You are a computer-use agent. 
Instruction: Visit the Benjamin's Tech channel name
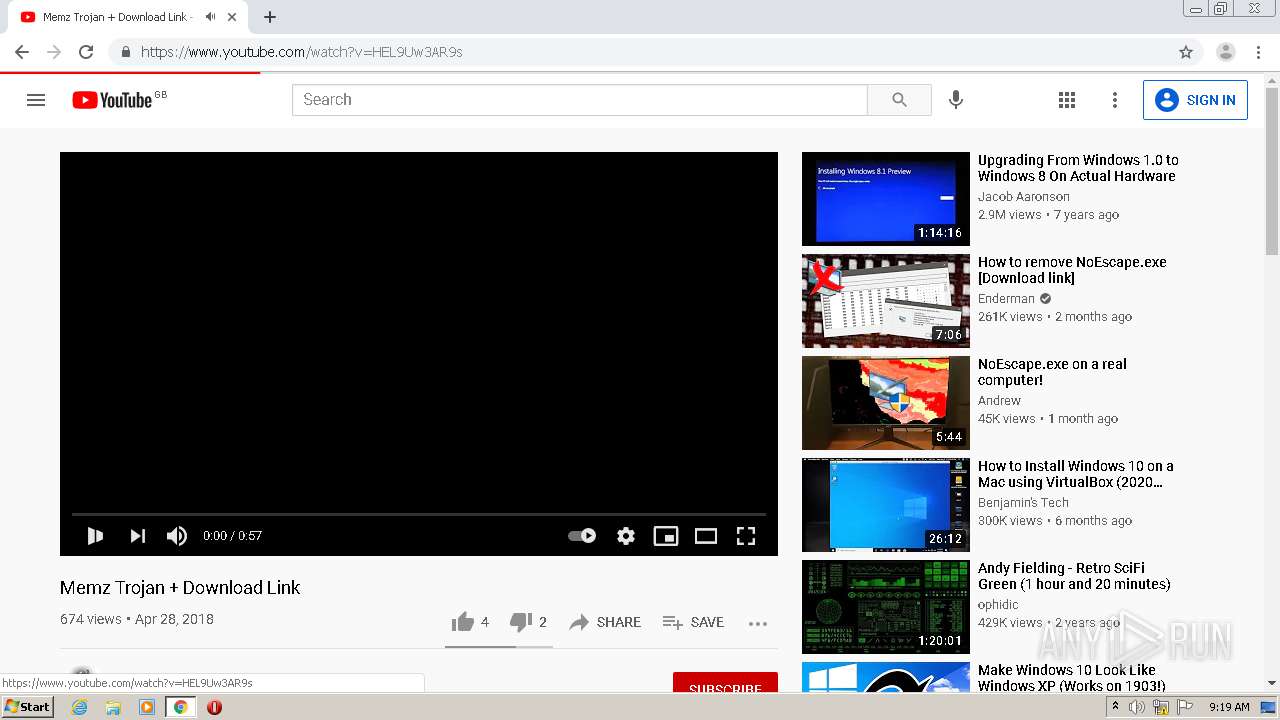click(1023, 503)
